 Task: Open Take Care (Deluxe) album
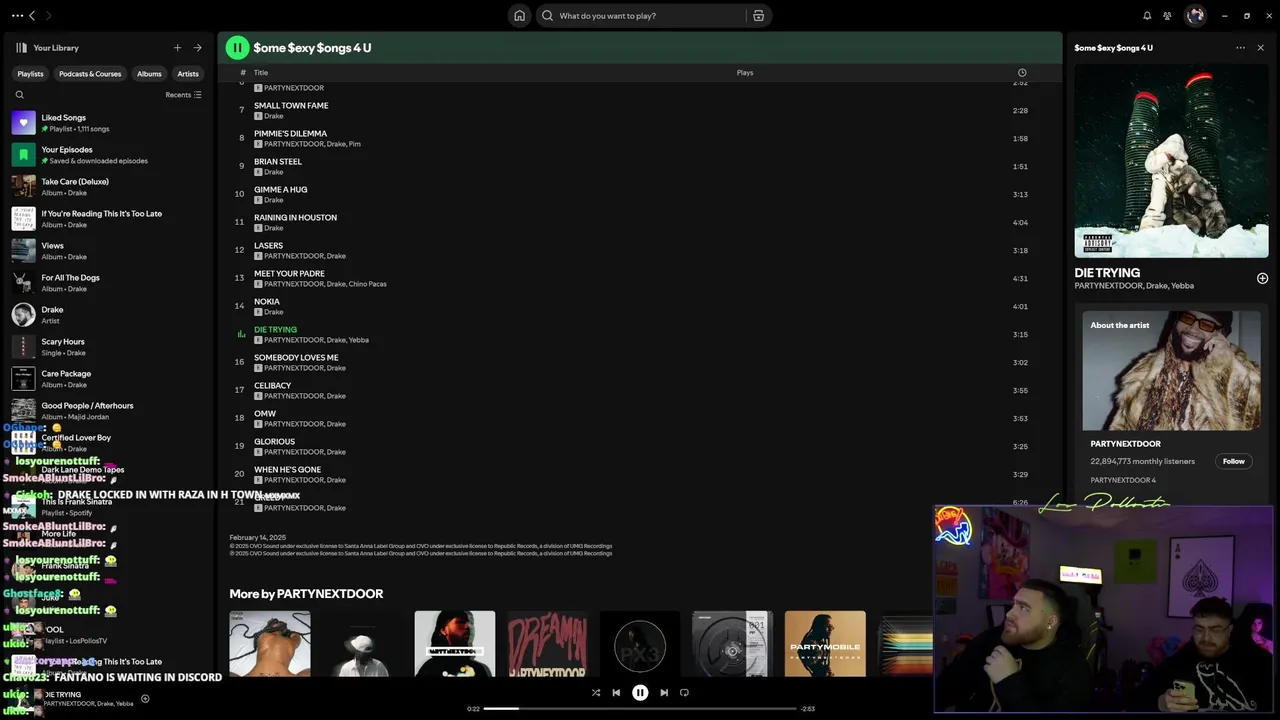[108, 187]
